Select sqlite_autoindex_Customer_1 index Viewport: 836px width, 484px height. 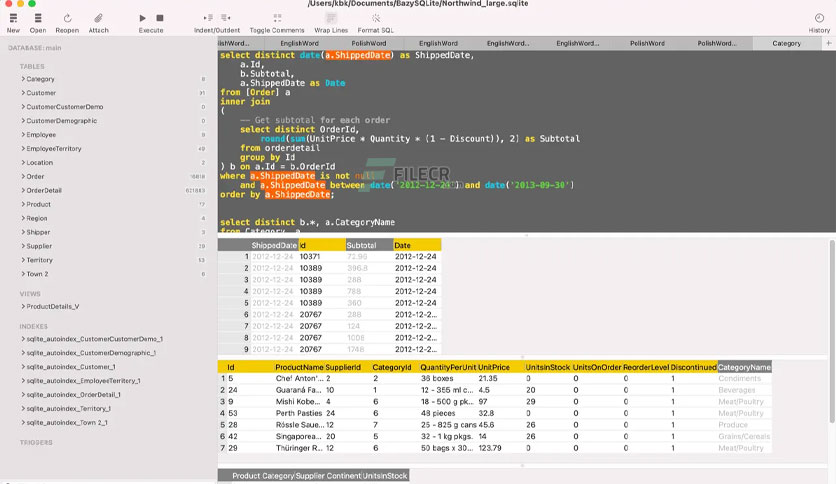click(71, 367)
